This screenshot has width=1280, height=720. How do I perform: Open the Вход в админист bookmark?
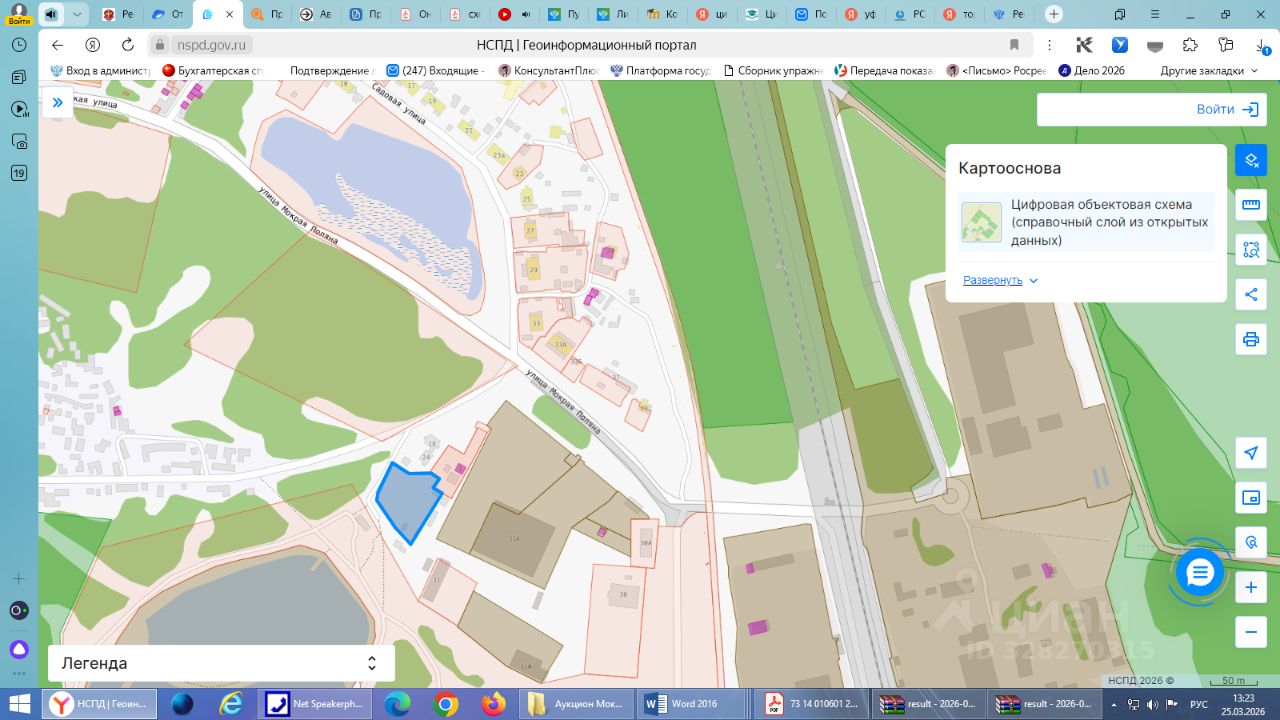click(x=100, y=71)
